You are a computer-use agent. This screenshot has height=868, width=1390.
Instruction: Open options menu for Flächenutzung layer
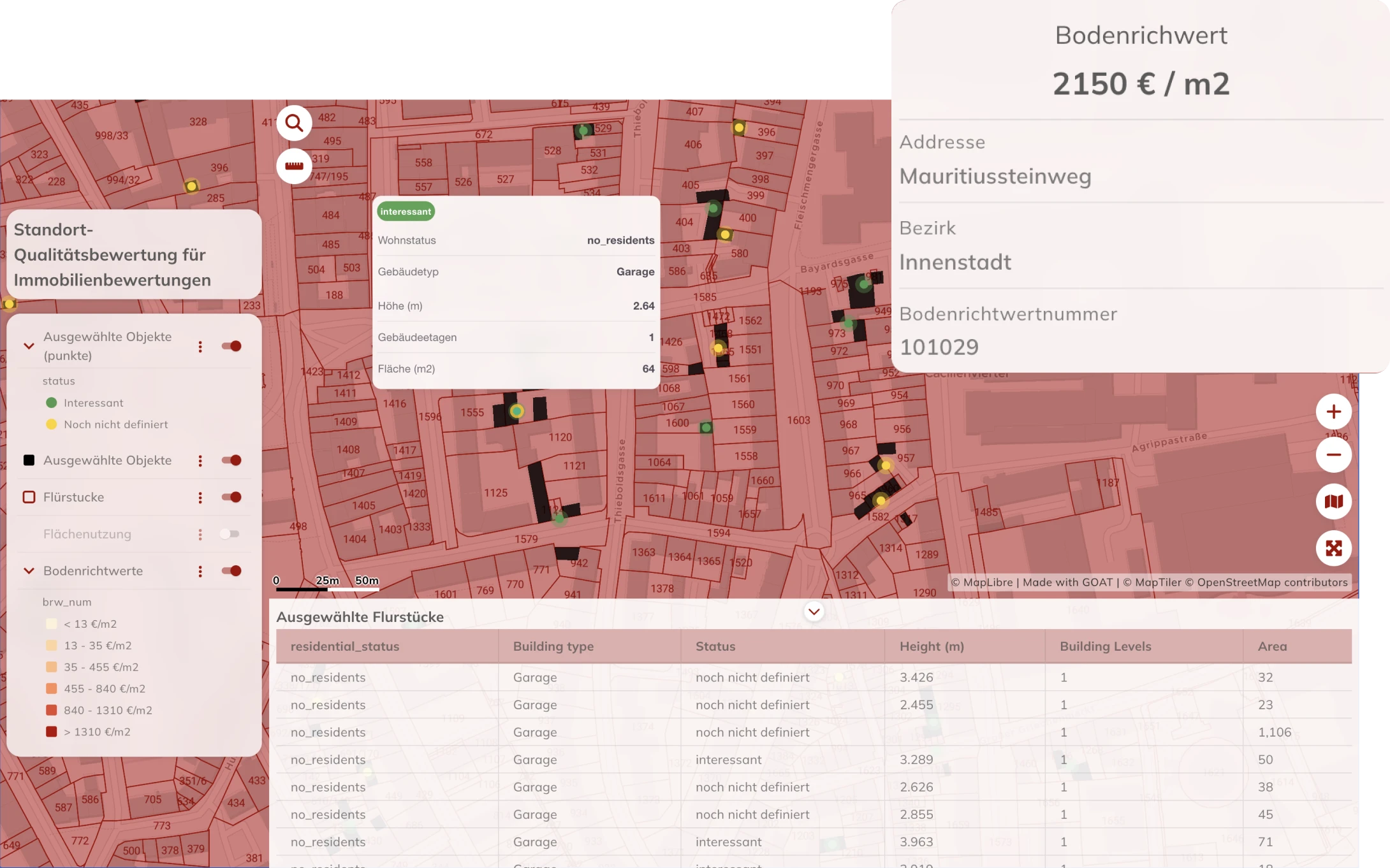(200, 534)
